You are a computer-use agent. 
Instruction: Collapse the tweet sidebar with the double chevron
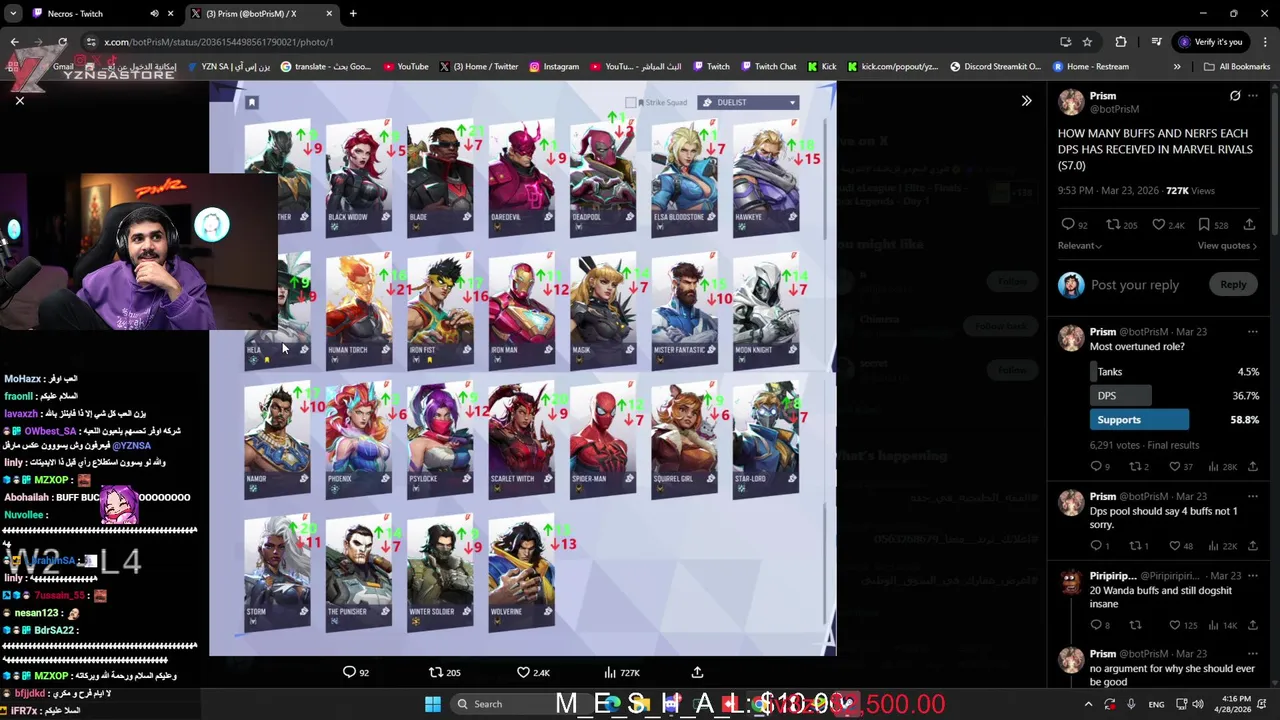(x=1026, y=101)
